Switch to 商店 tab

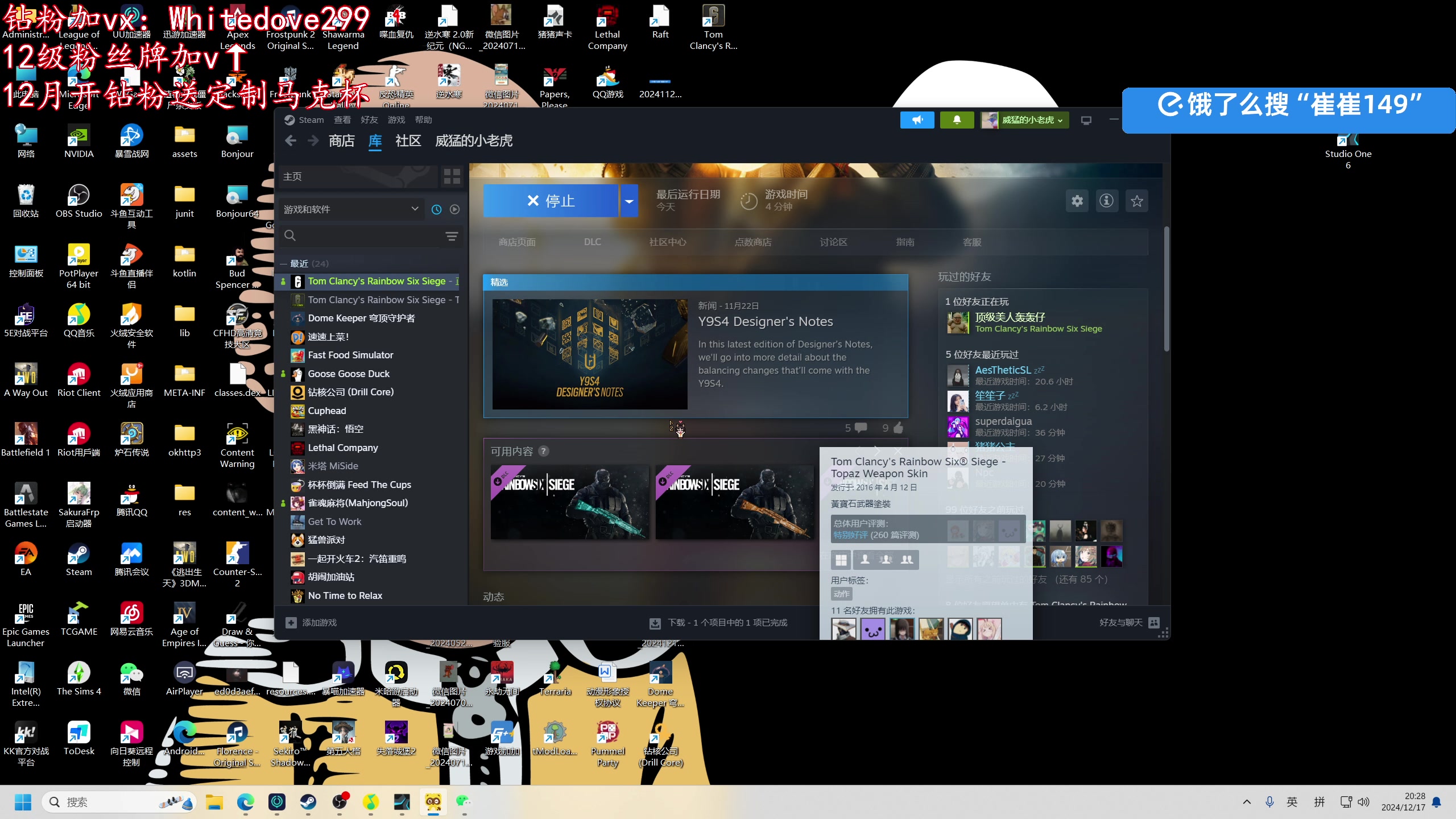(x=342, y=140)
